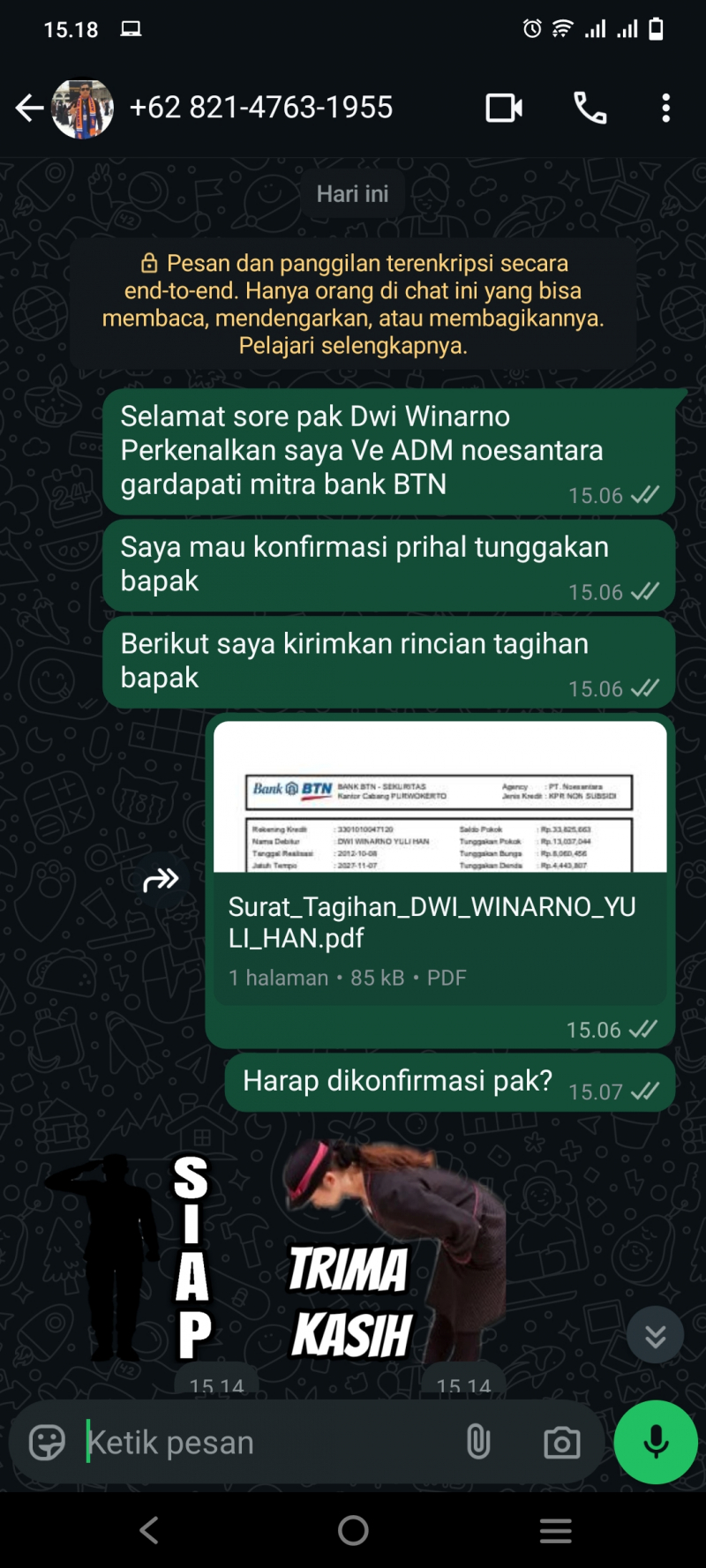Open the camera from message bar
The height and width of the screenshot is (1568, 706).
coord(562,1443)
